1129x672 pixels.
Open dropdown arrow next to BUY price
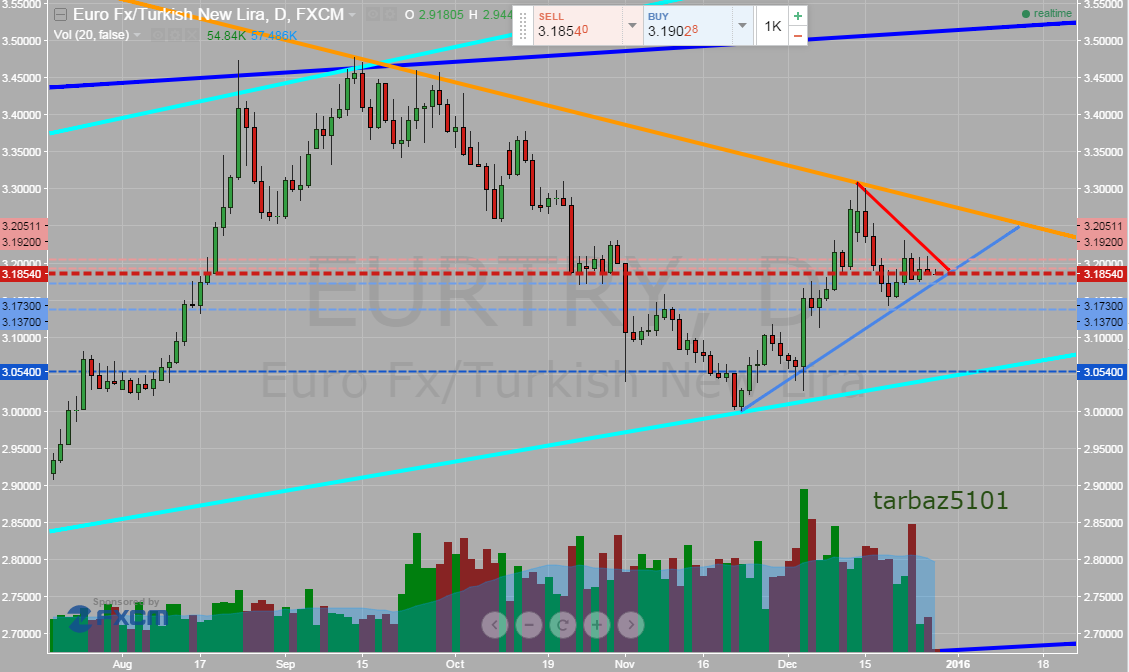click(741, 26)
